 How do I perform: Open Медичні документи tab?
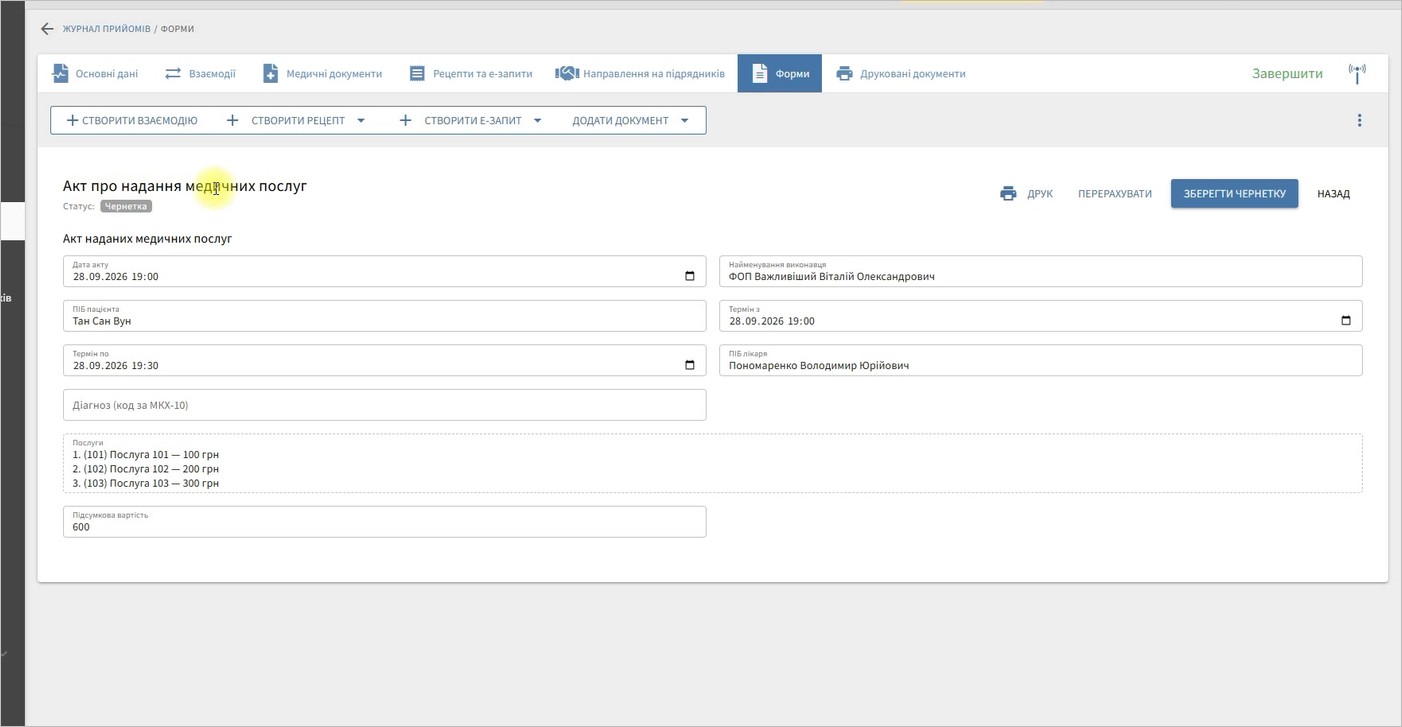pyautogui.click(x=322, y=73)
